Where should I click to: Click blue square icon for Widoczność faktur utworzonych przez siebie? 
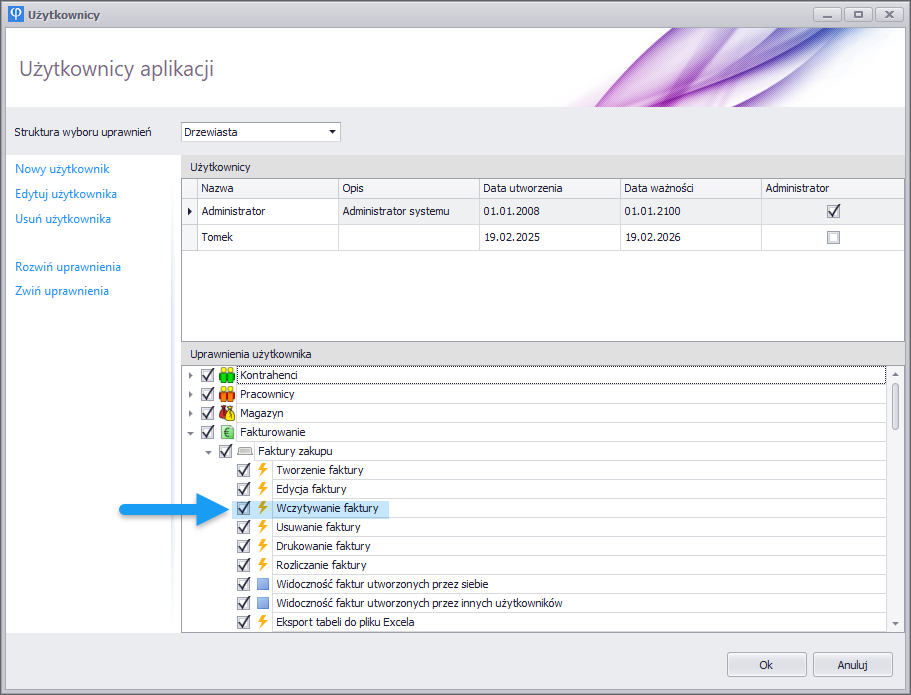[x=263, y=584]
